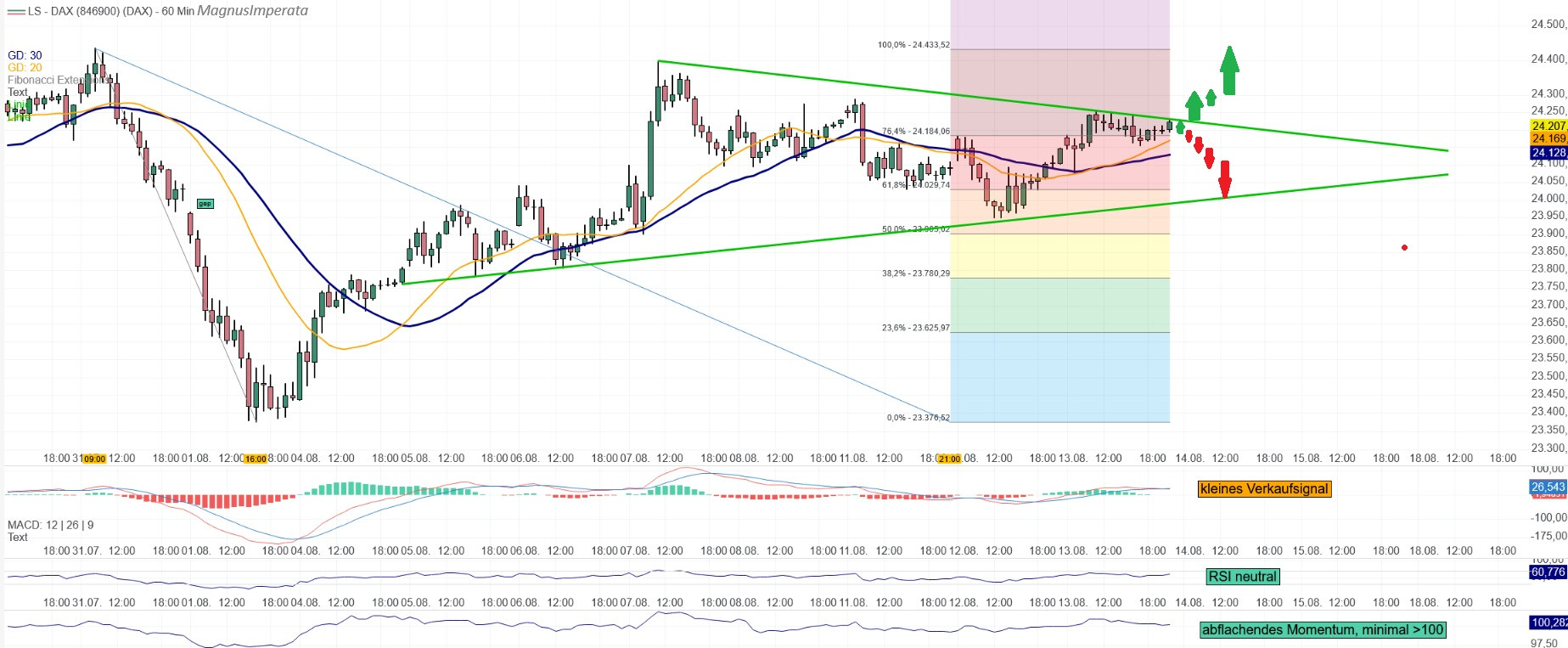Click the green 'gap' marker on the chart
Viewport: 1568px width, 648px height.
click(205, 204)
